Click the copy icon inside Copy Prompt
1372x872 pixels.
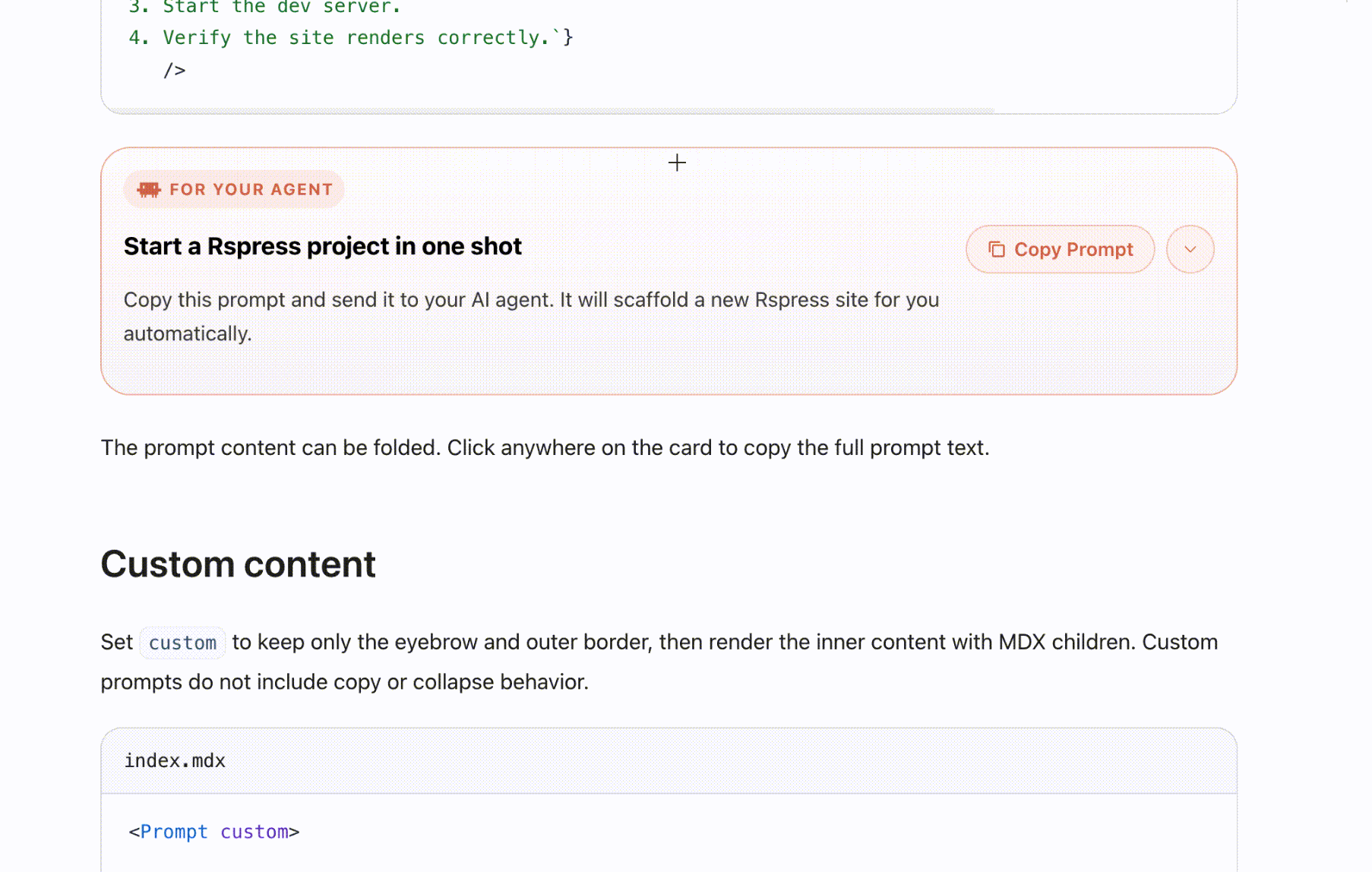(997, 250)
